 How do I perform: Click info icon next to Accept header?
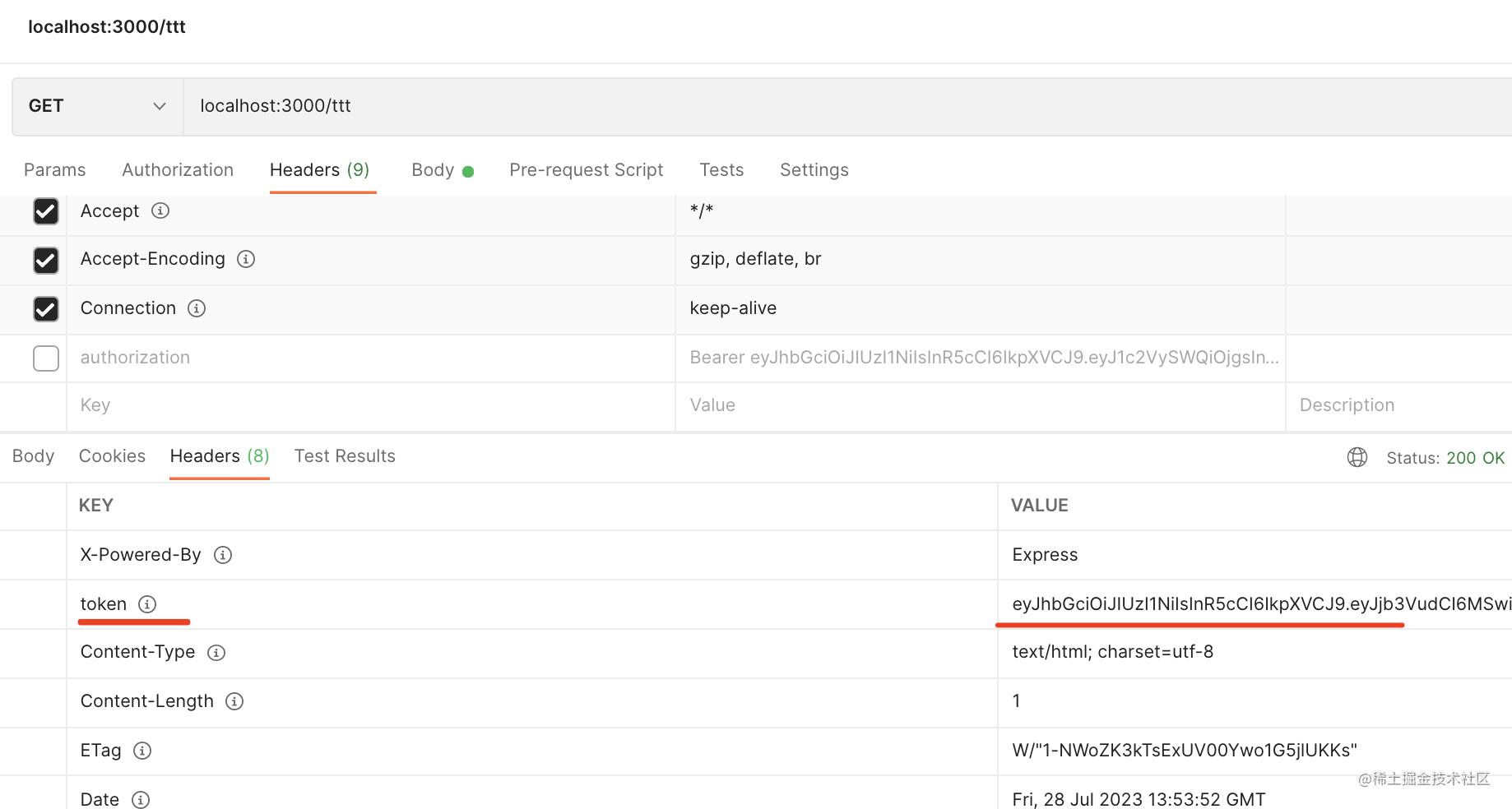(x=160, y=211)
